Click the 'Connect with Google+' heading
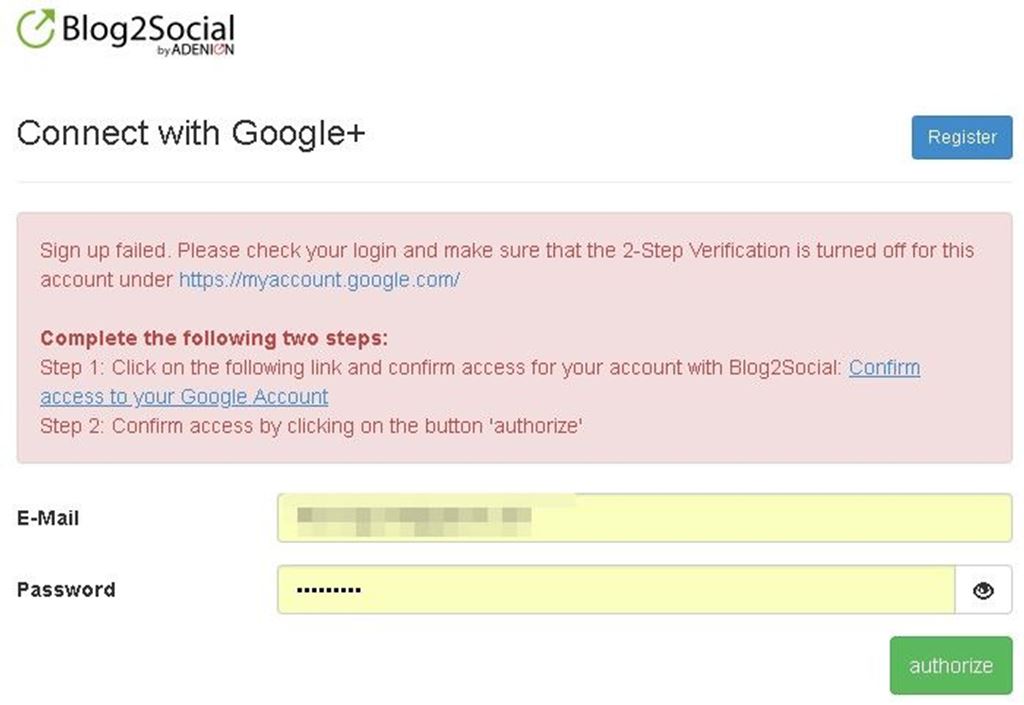Screen dimensions: 1024x705 pyautogui.click(x=191, y=133)
